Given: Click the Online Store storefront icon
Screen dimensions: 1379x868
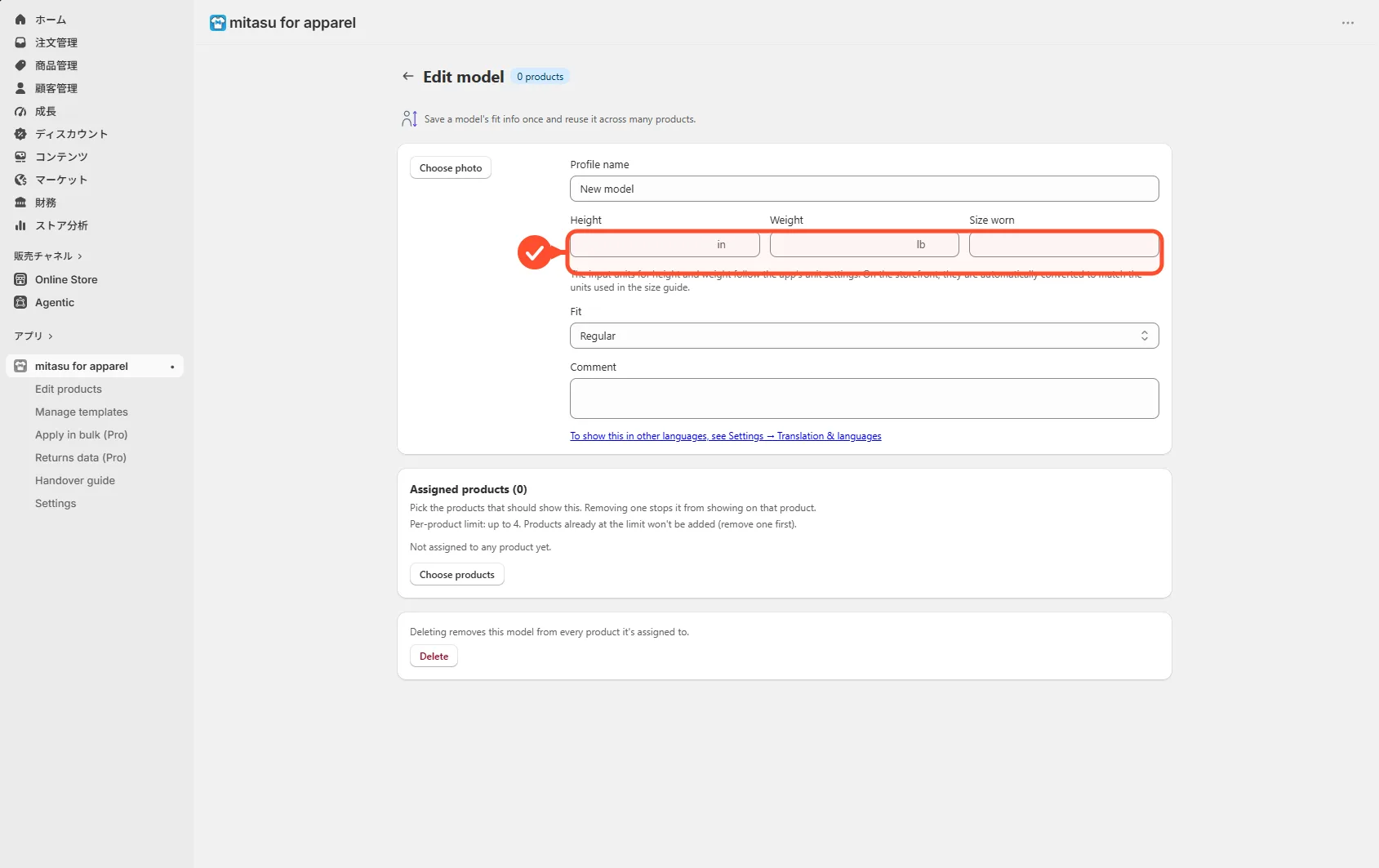Looking at the screenshot, I should 20,279.
